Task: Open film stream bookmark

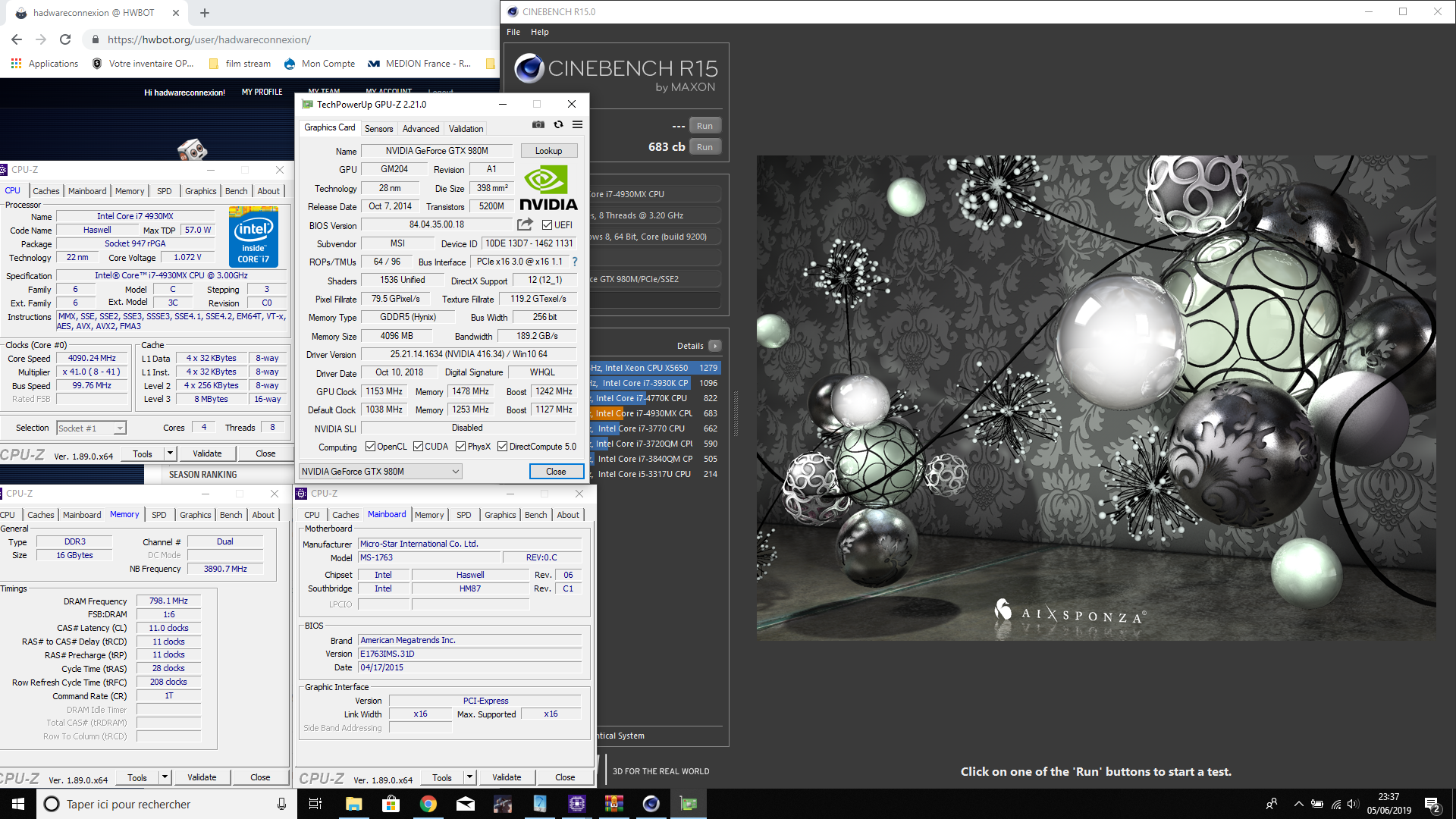Action: pyautogui.click(x=240, y=64)
